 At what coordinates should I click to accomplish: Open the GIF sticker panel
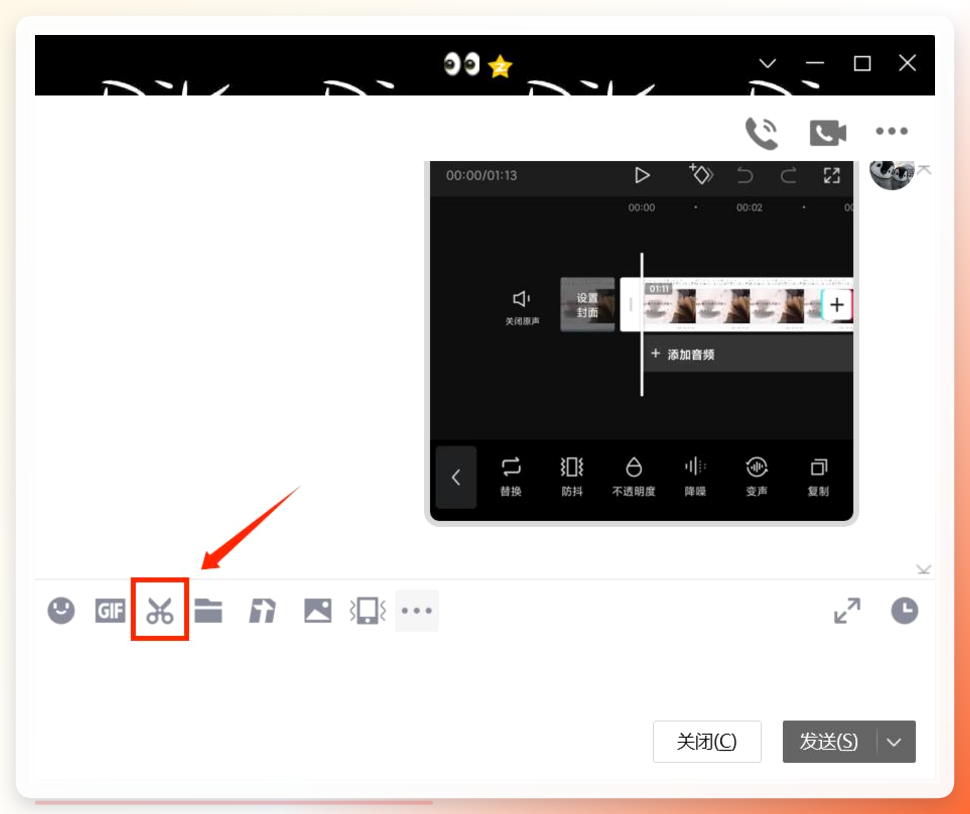[x=110, y=610]
